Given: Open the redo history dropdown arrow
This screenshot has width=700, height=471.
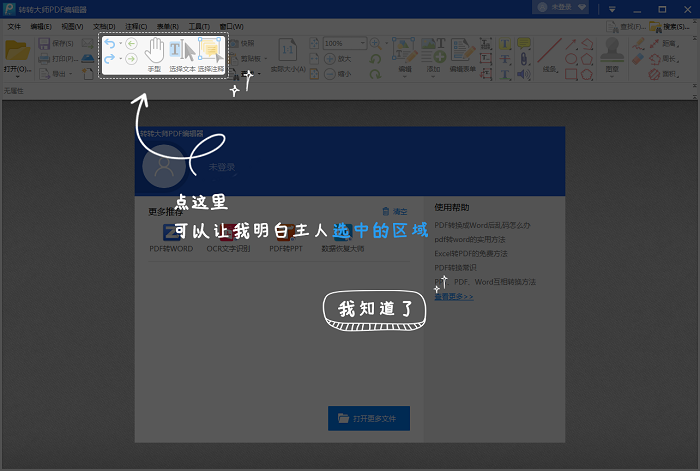Looking at the screenshot, I should coord(121,59).
